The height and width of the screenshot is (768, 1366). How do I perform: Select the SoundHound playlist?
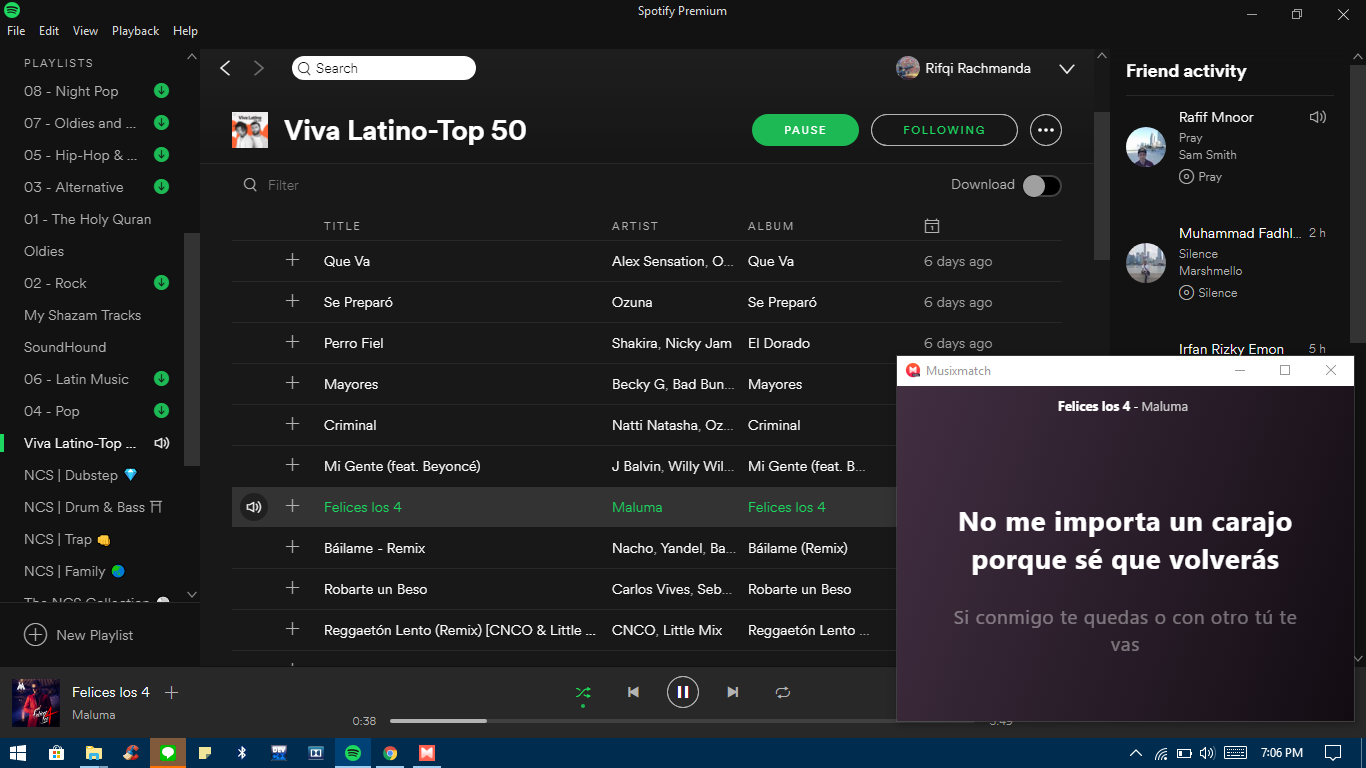click(65, 347)
